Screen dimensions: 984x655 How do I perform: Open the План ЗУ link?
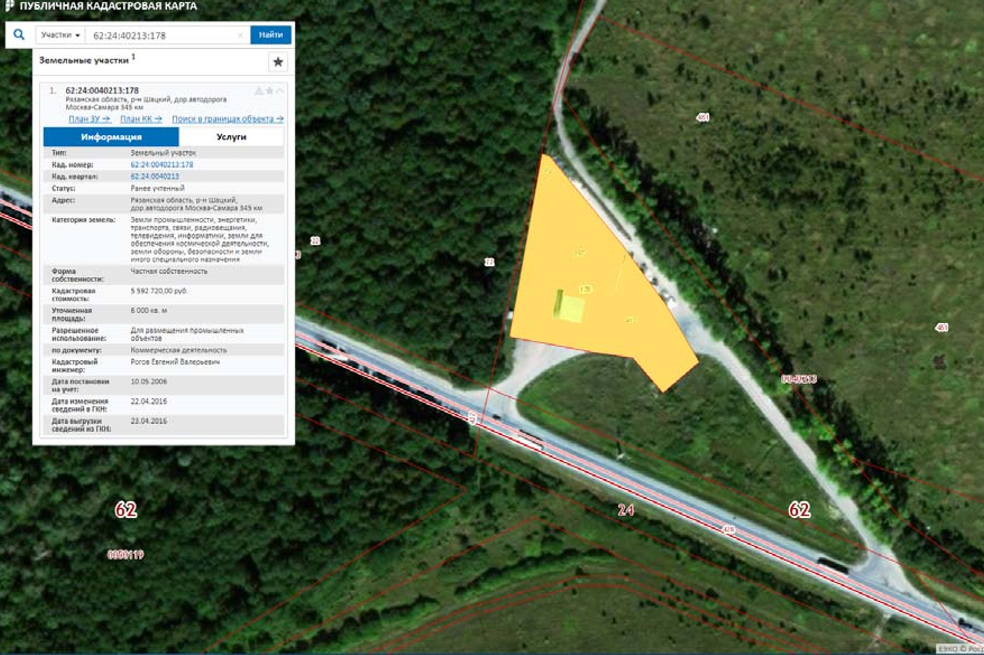[x=89, y=119]
